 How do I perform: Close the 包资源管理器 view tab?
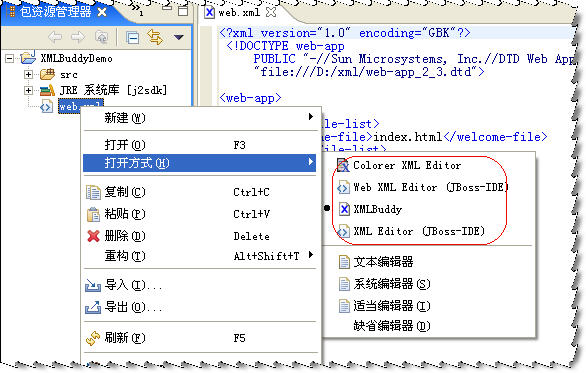pos(102,12)
